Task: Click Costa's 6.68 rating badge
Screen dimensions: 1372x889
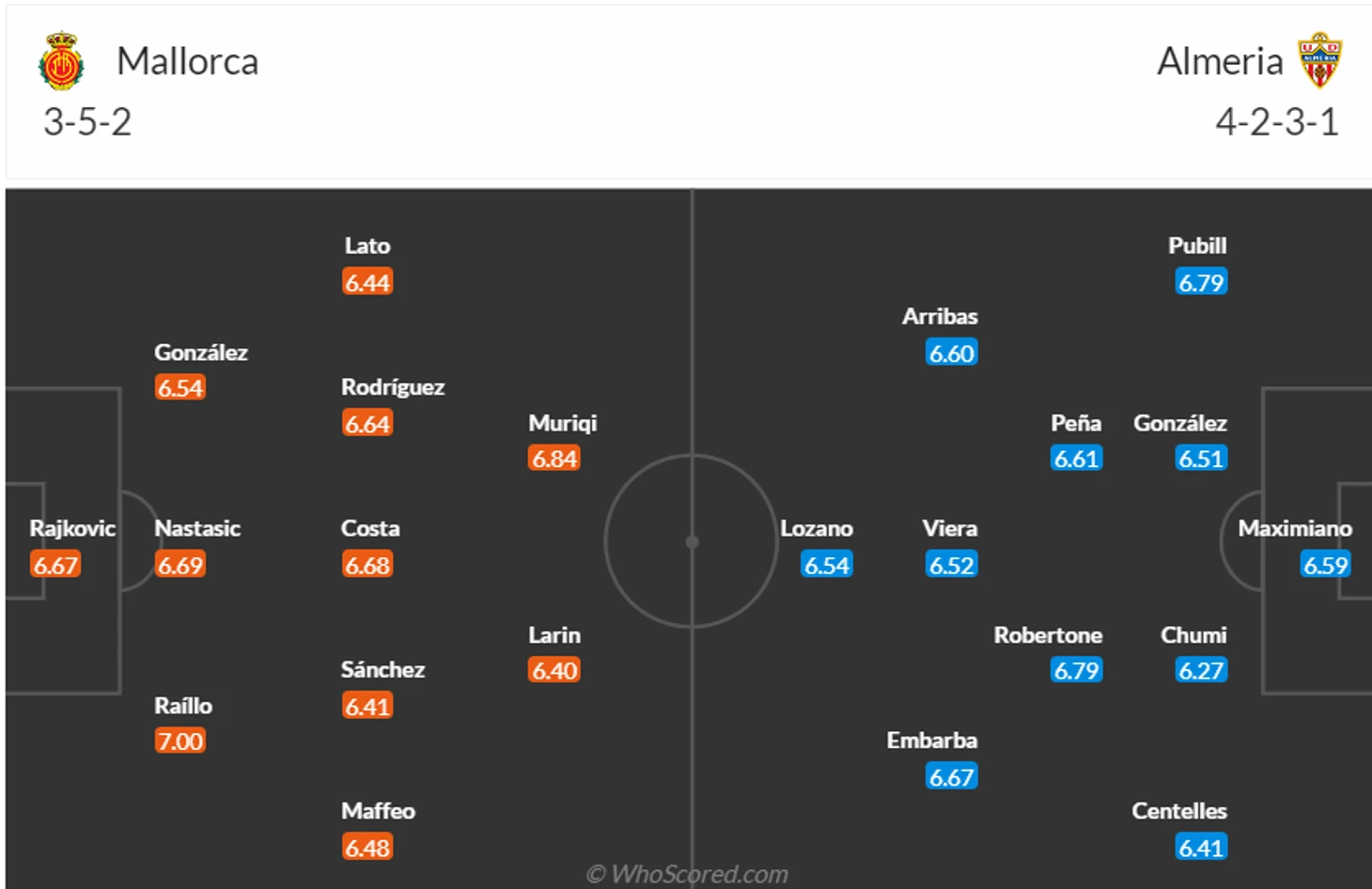Action: pyautogui.click(x=367, y=565)
